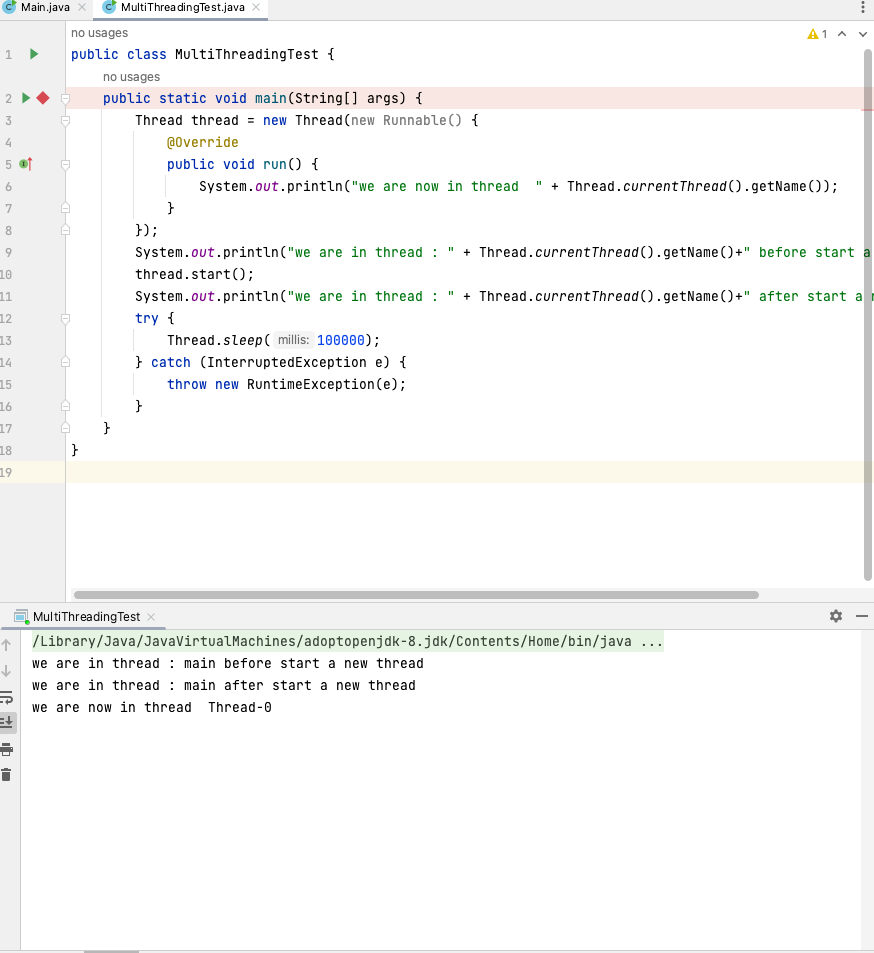Collapse the run() method fold at line 5
The height and width of the screenshot is (953, 874).
[66, 165]
